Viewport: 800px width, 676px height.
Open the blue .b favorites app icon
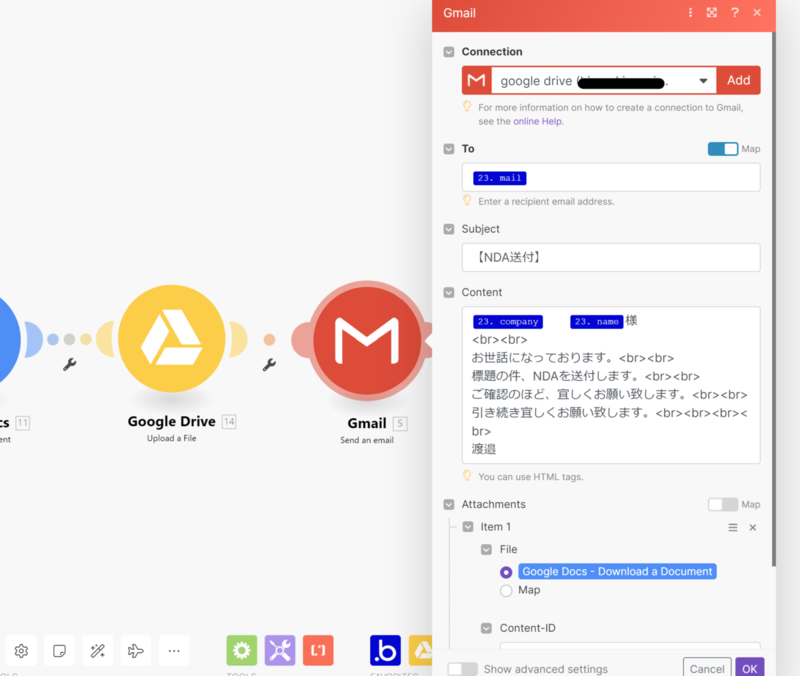(x=385, y=650)
